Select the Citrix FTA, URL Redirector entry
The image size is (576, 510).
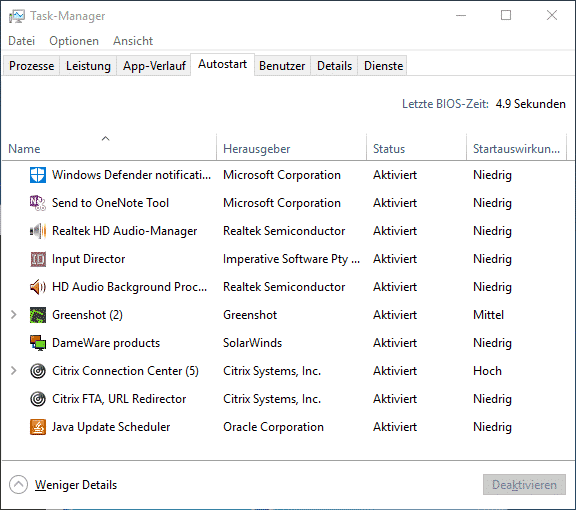pos(119,399)
